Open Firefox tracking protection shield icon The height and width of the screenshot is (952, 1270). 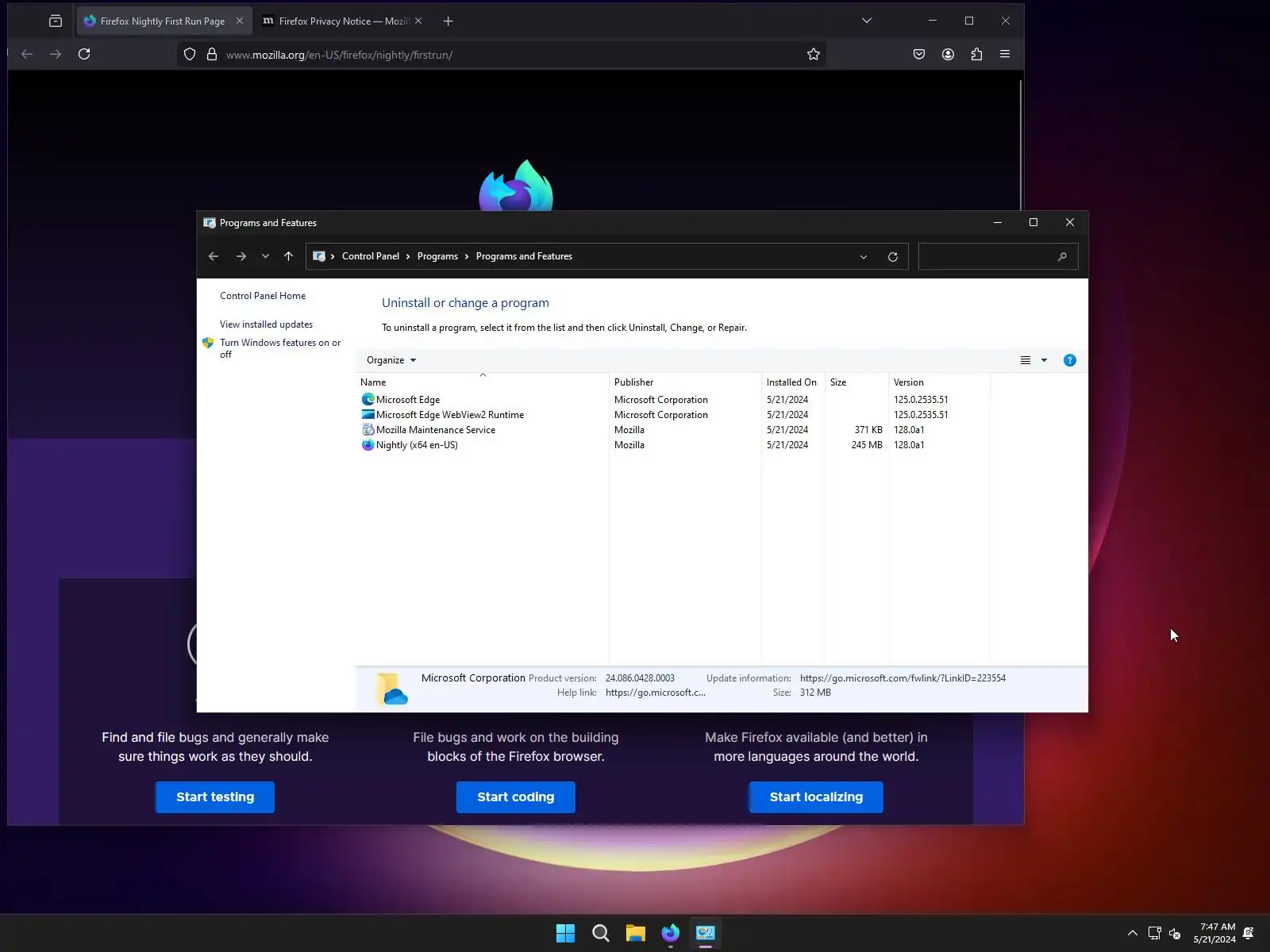pos(190,55)
